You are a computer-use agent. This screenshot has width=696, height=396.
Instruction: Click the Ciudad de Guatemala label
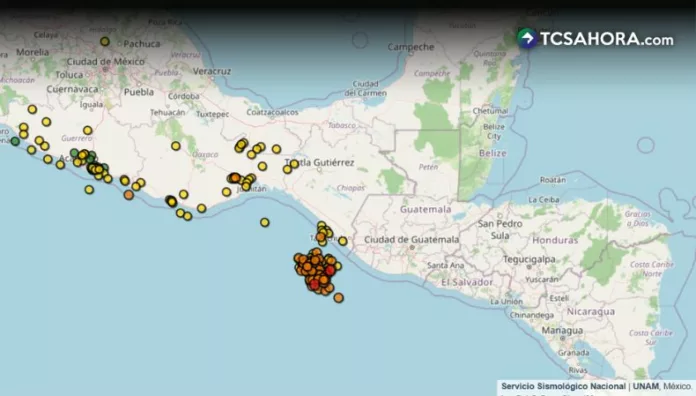pyautogui.click(x=411, y=239)
